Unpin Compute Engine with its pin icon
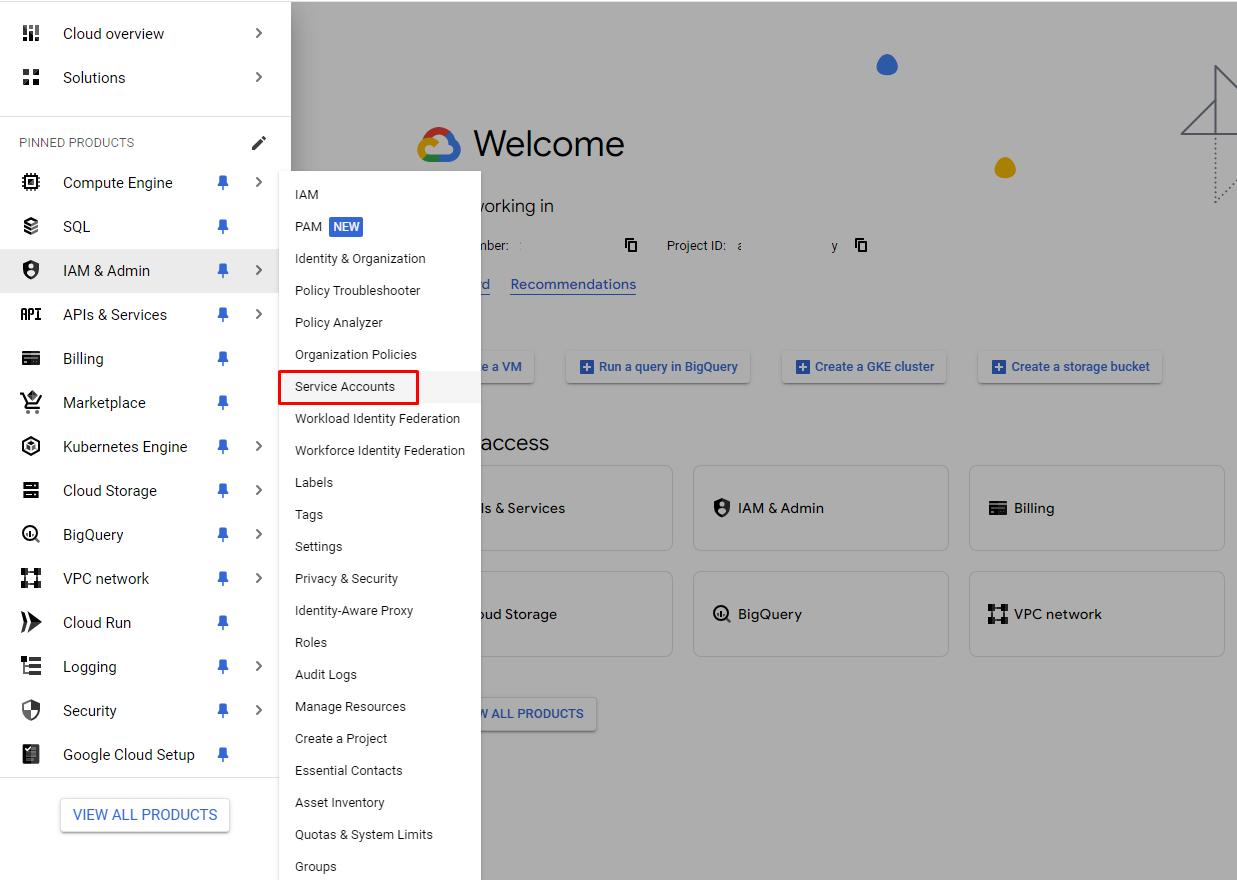1237x880 pixels. click(223, 182)
